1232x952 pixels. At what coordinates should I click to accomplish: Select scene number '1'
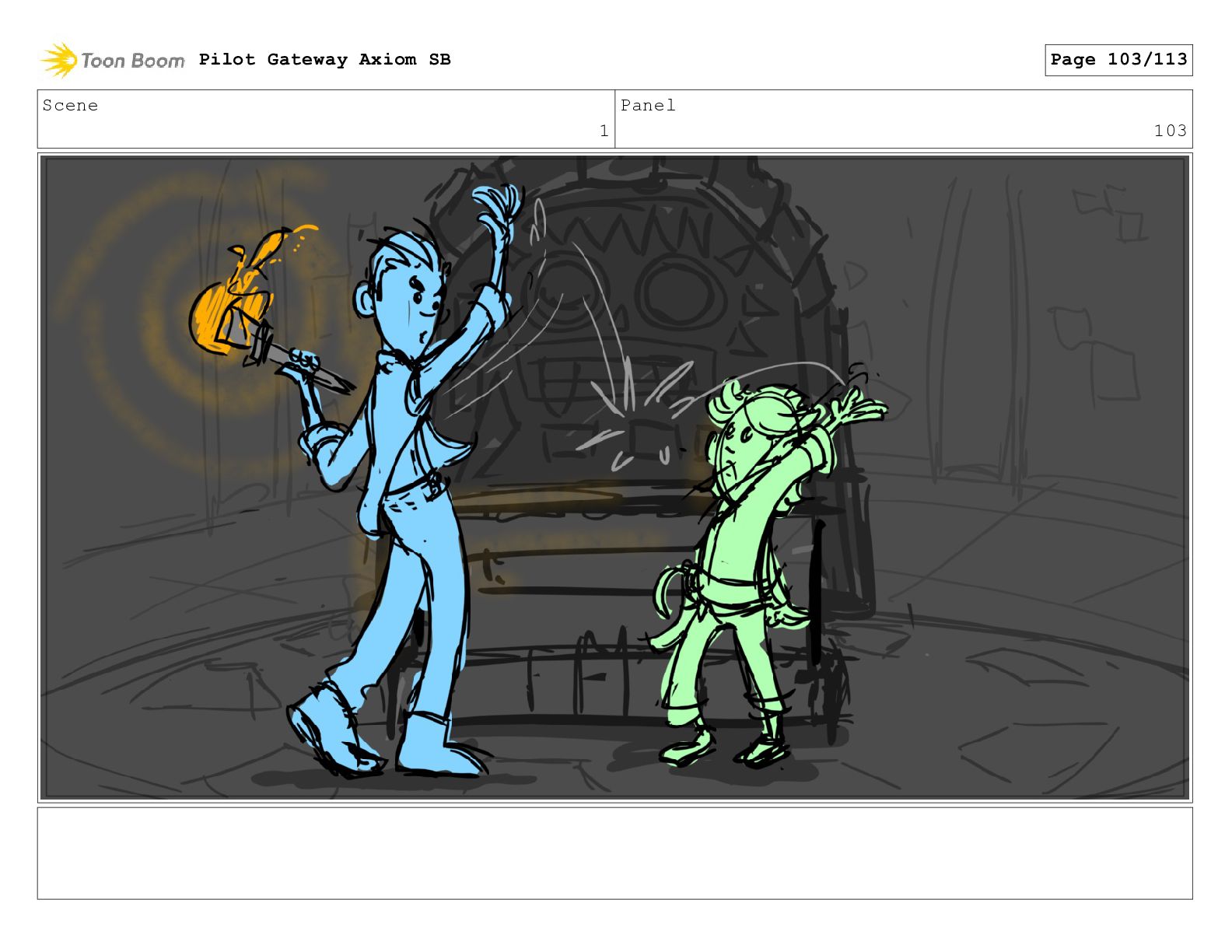(x=604, y=131)
